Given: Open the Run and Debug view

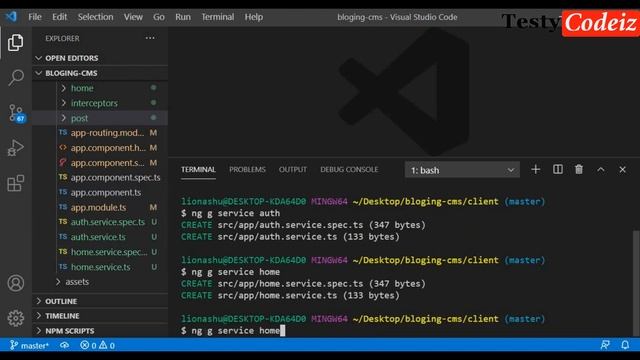Looking at the screenshot, I should 16,148.
